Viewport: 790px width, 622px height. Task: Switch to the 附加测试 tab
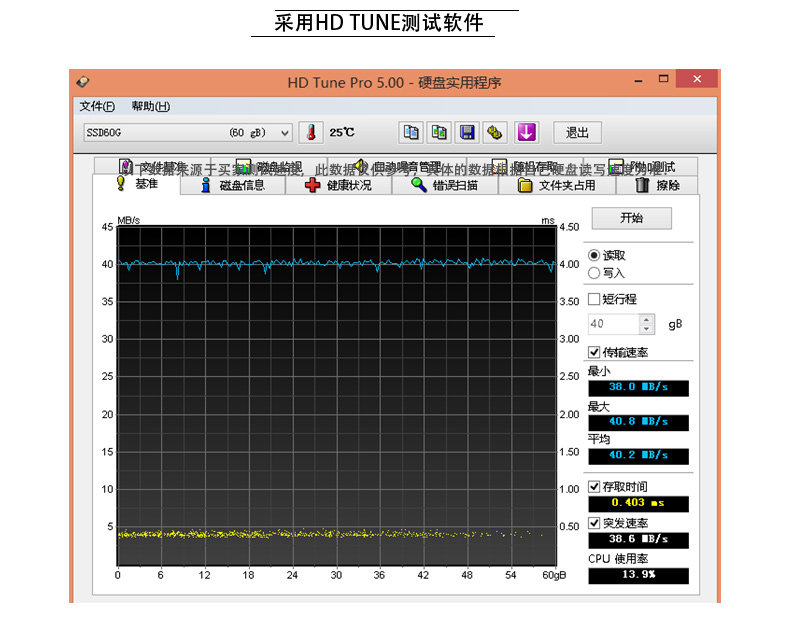pos(641,167)
